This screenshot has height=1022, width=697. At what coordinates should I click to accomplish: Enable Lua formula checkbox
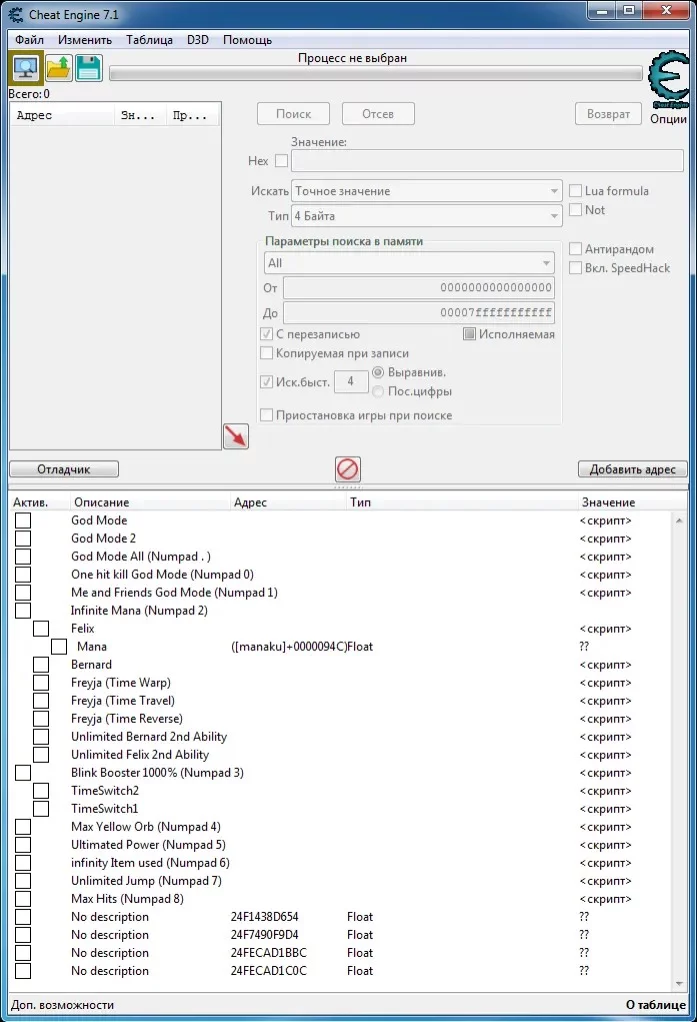coord(575,191)
